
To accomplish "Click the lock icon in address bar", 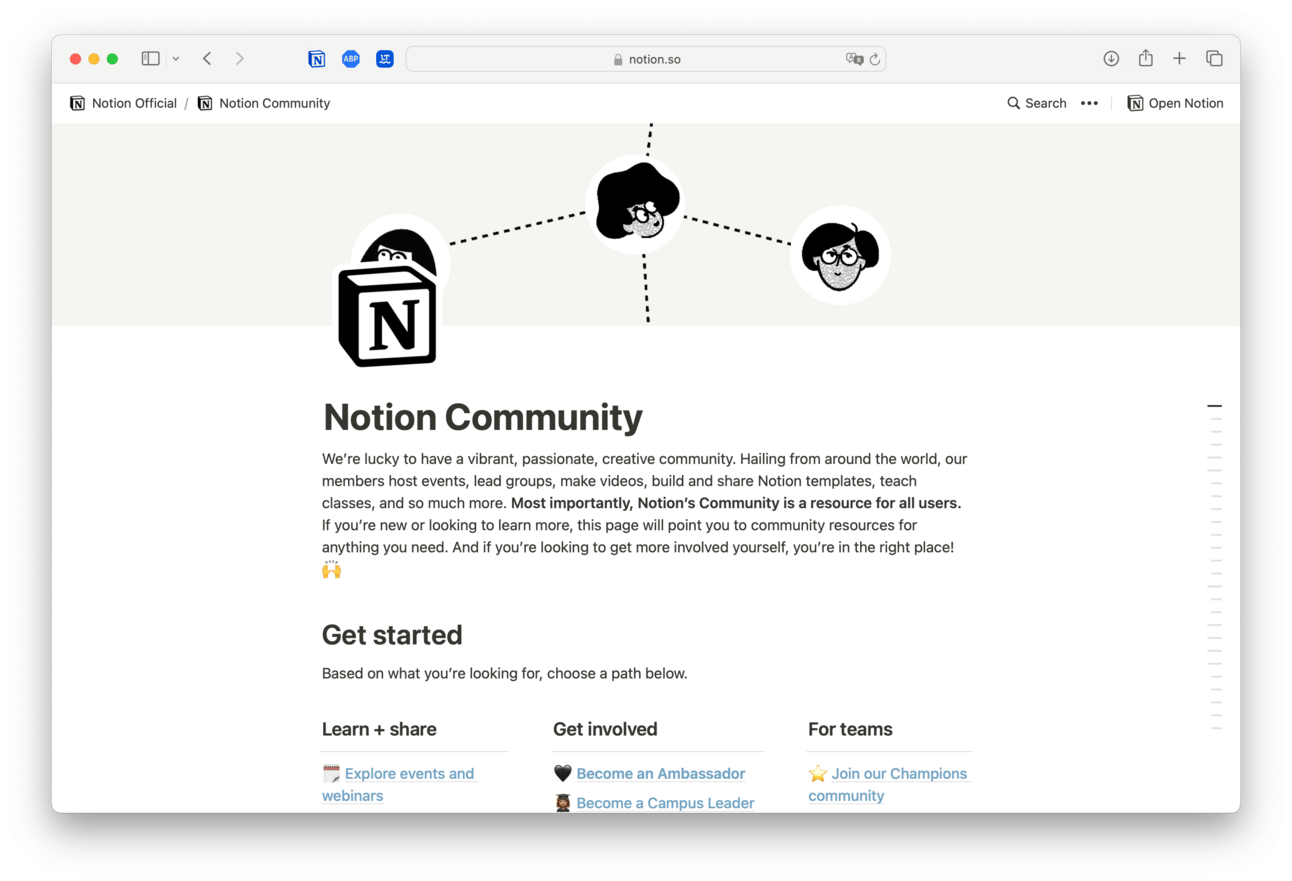I will pyautogui.click(x=618, y=59).
